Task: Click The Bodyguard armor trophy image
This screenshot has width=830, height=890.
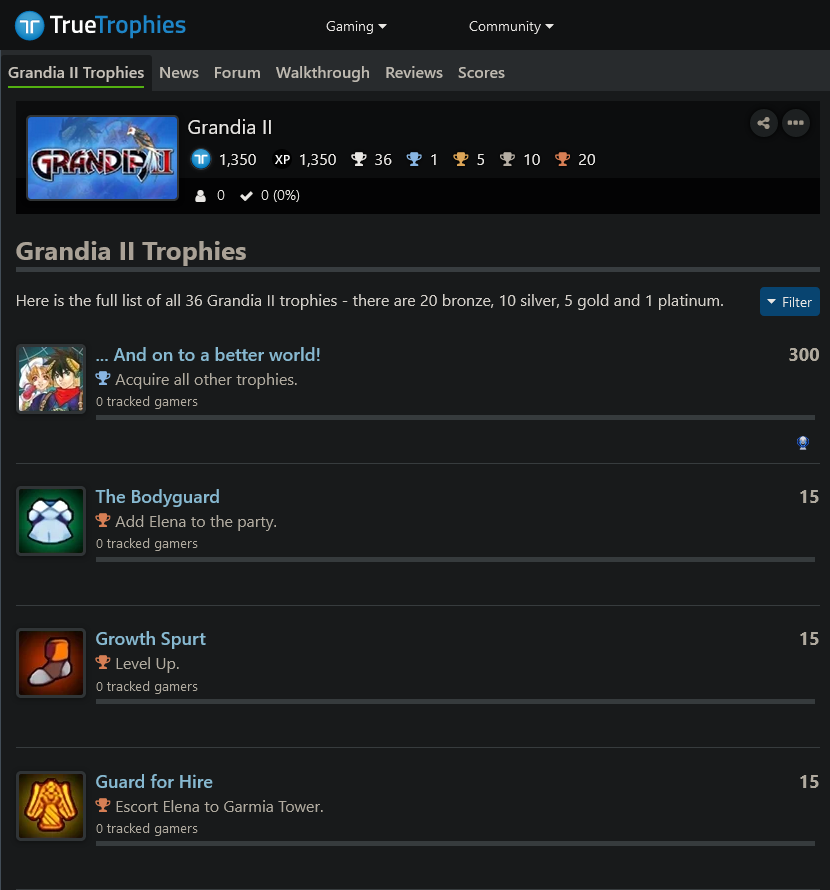Action: (x=51, y=520)
